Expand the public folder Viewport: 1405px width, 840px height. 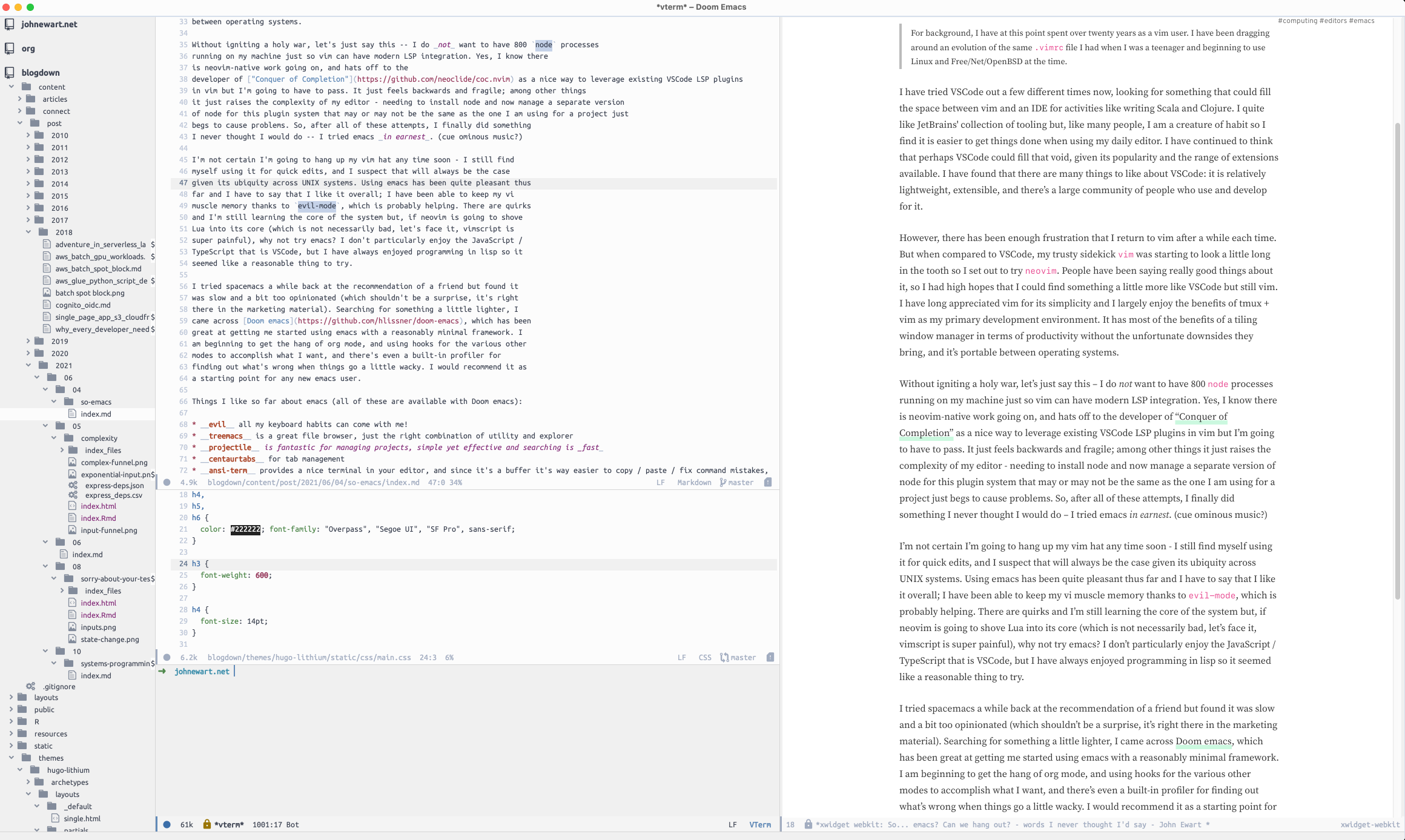11,709
